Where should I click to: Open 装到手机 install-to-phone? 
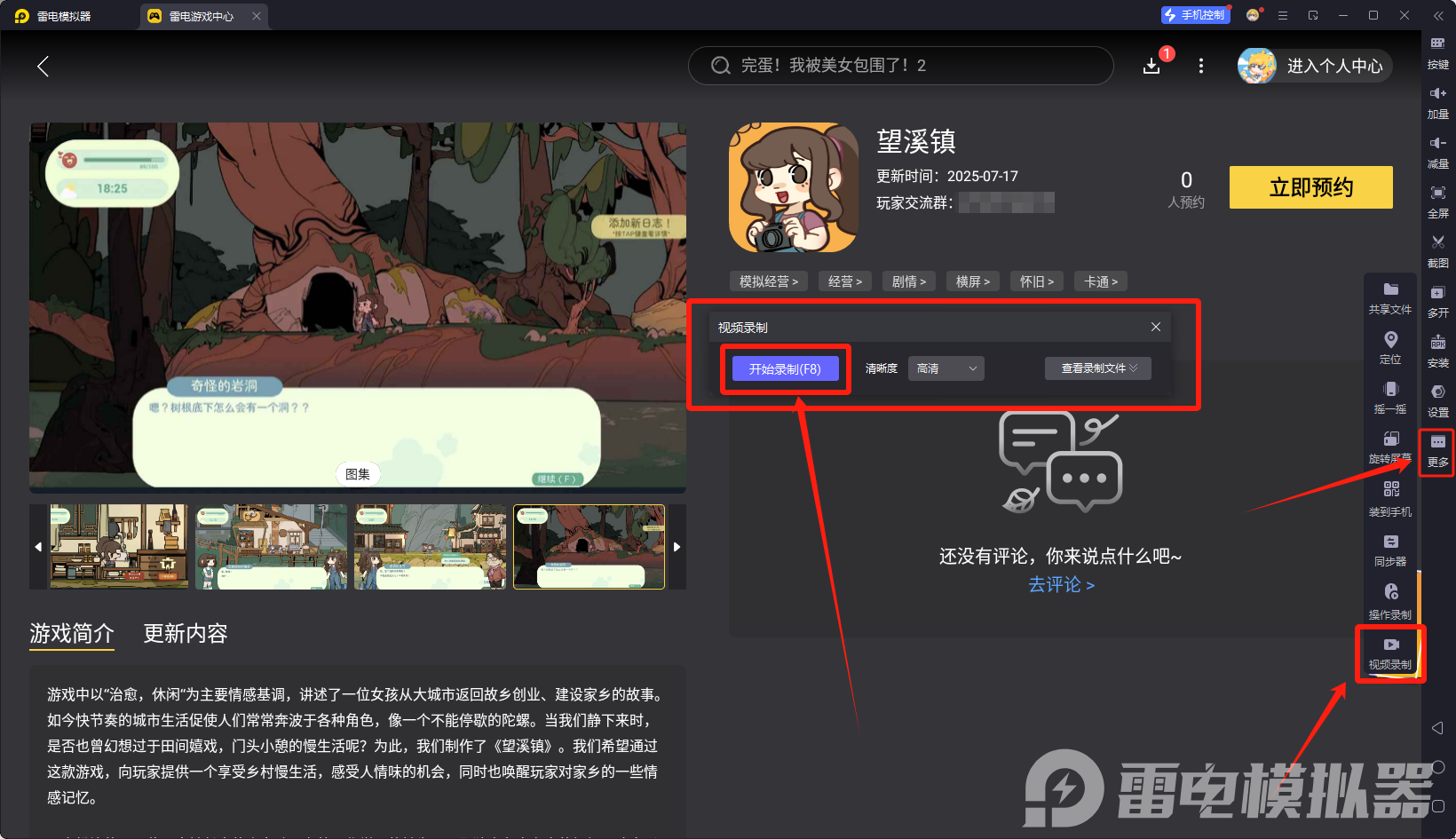[1390, 501]
